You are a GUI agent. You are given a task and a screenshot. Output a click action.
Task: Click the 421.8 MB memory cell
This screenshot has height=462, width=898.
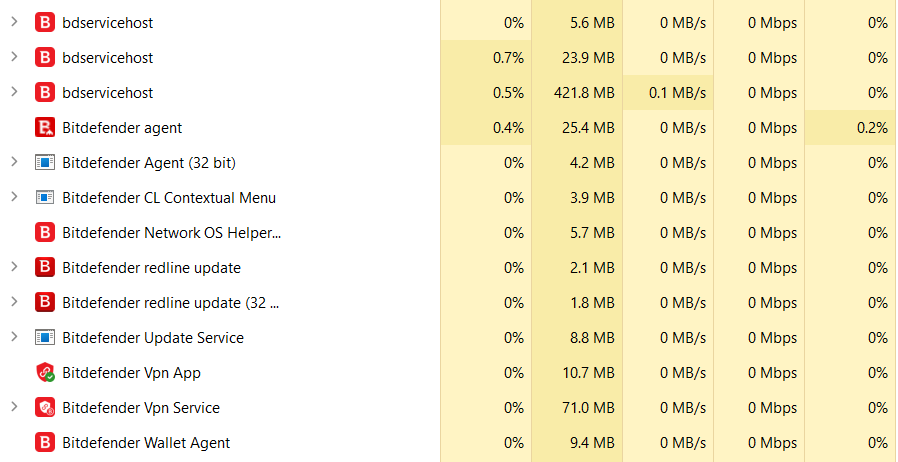(x=588, y=93)
